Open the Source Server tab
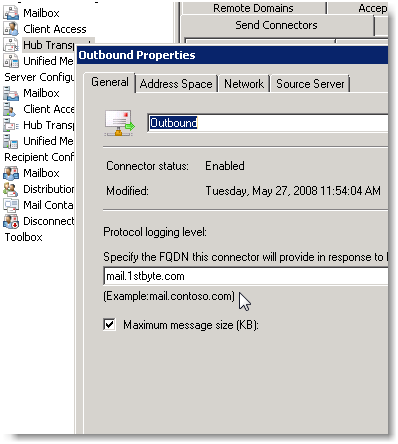The width and height of the screenshot is (398, 444). [x=310, y=84]
